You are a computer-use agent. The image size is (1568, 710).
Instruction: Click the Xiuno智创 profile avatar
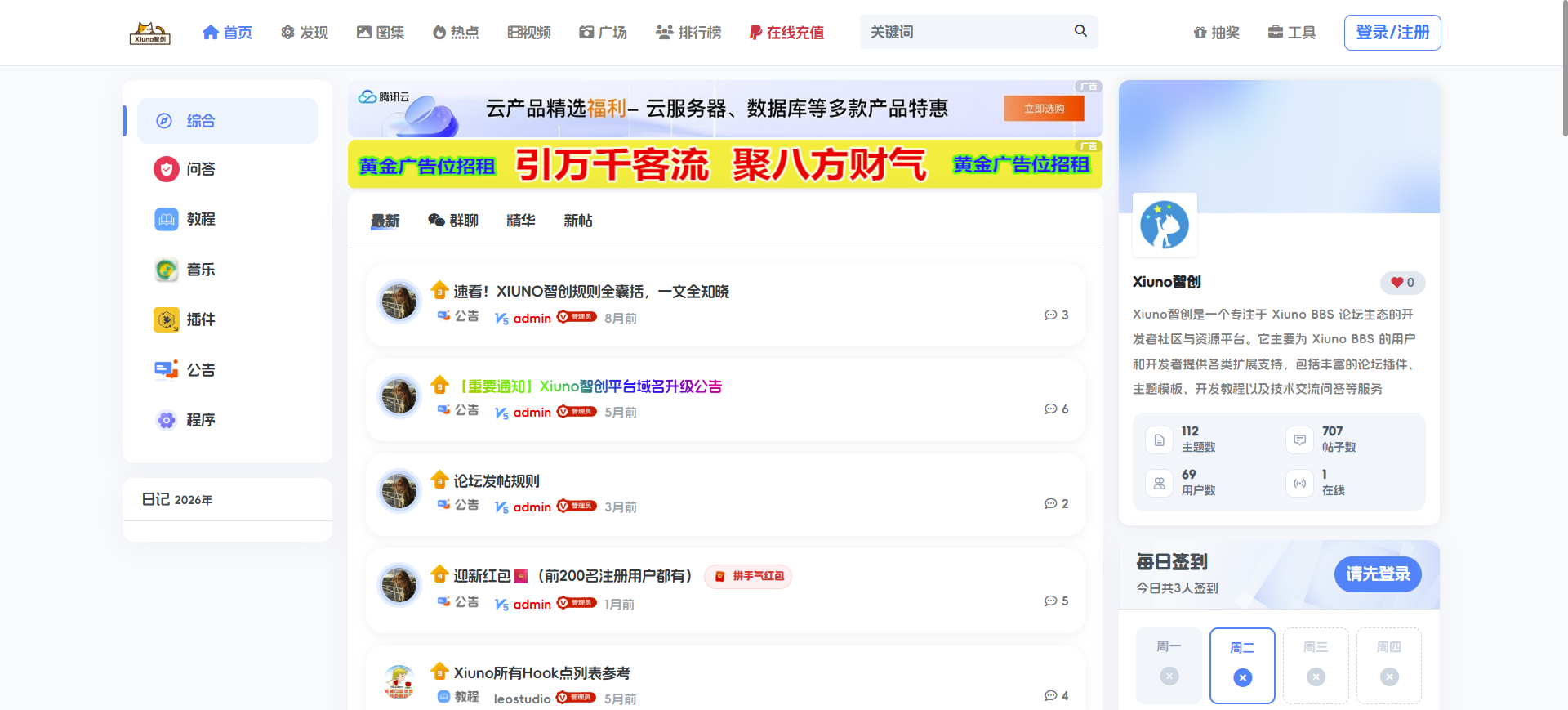(1165, 225)
